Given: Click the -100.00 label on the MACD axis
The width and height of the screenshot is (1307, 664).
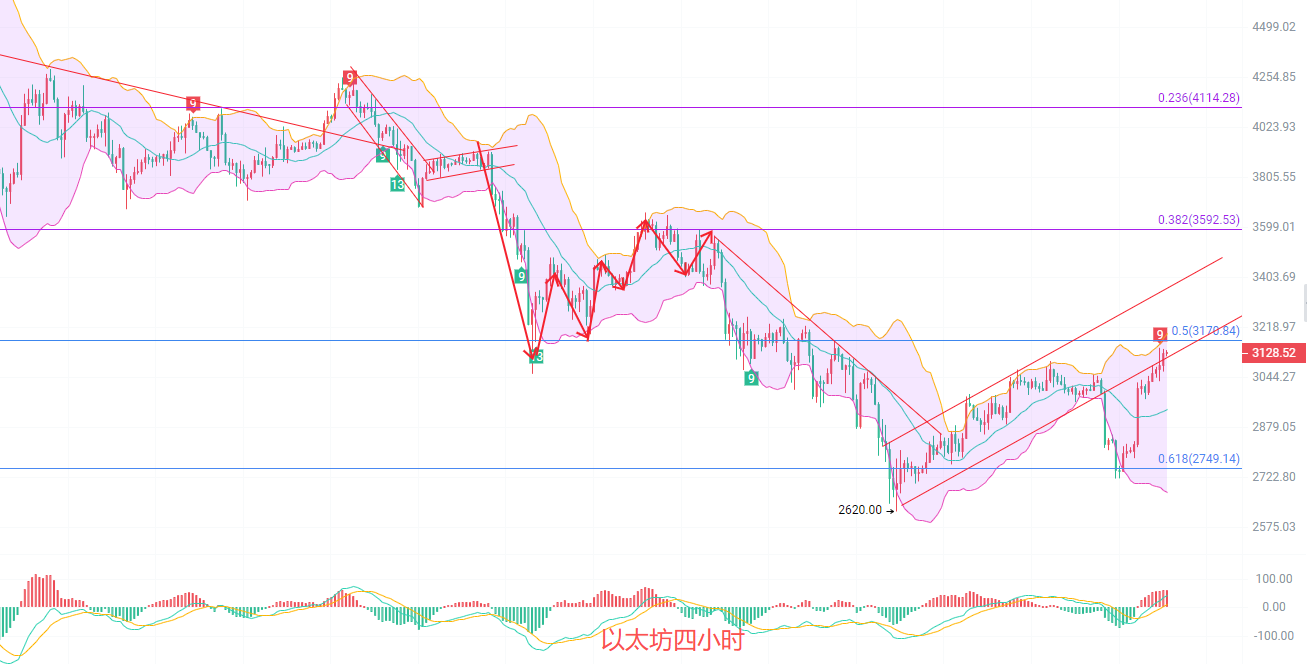Looking at the screenshot, I should tap(1273, 636).
